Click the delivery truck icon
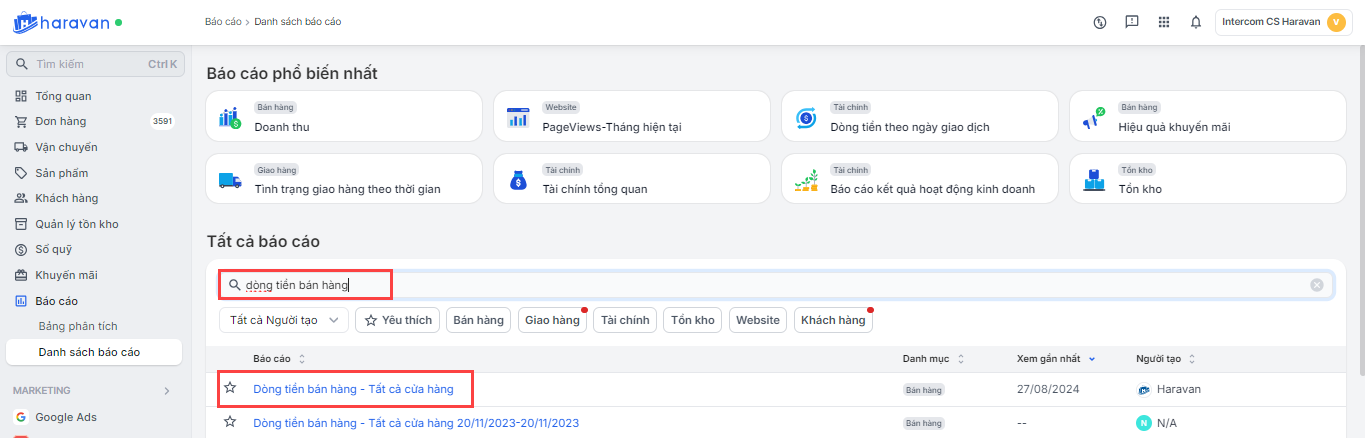Viewport: 1365px width, 438px height. click(230, 181)
